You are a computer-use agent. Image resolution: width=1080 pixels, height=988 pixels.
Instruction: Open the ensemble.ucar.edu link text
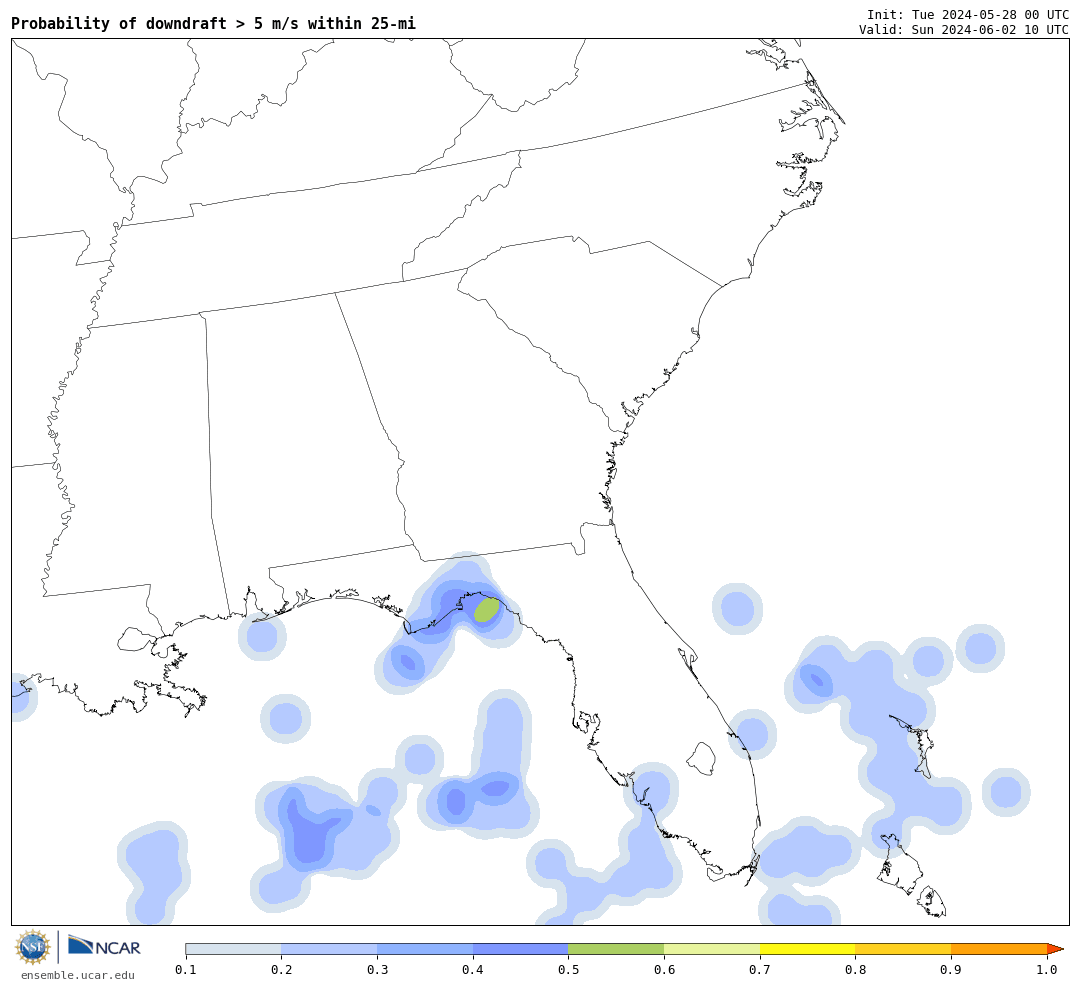[x=78, y=975]
